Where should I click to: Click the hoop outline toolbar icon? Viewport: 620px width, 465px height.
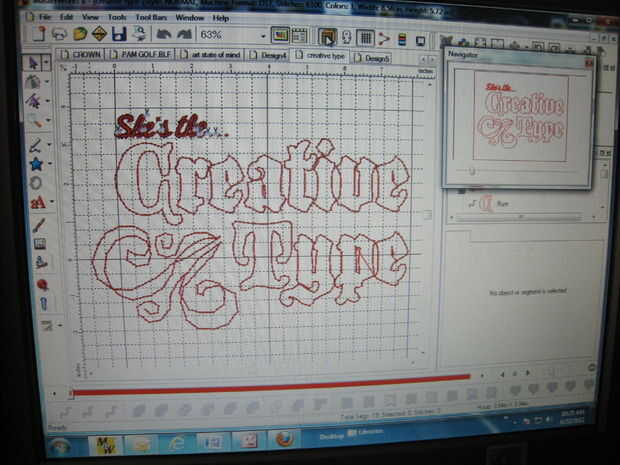point(347,38)
